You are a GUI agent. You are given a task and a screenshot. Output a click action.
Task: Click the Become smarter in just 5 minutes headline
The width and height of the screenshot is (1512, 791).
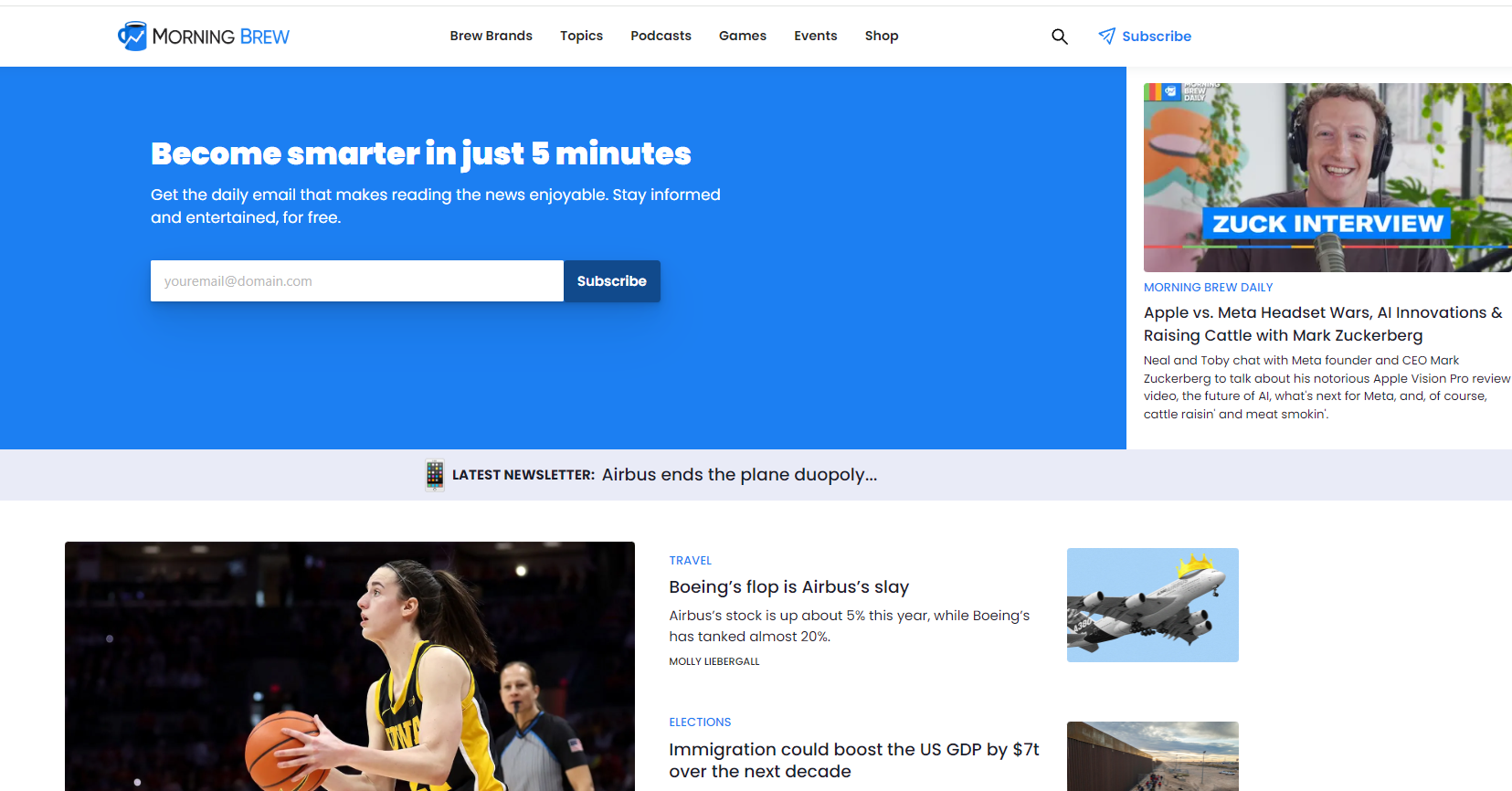421,153
